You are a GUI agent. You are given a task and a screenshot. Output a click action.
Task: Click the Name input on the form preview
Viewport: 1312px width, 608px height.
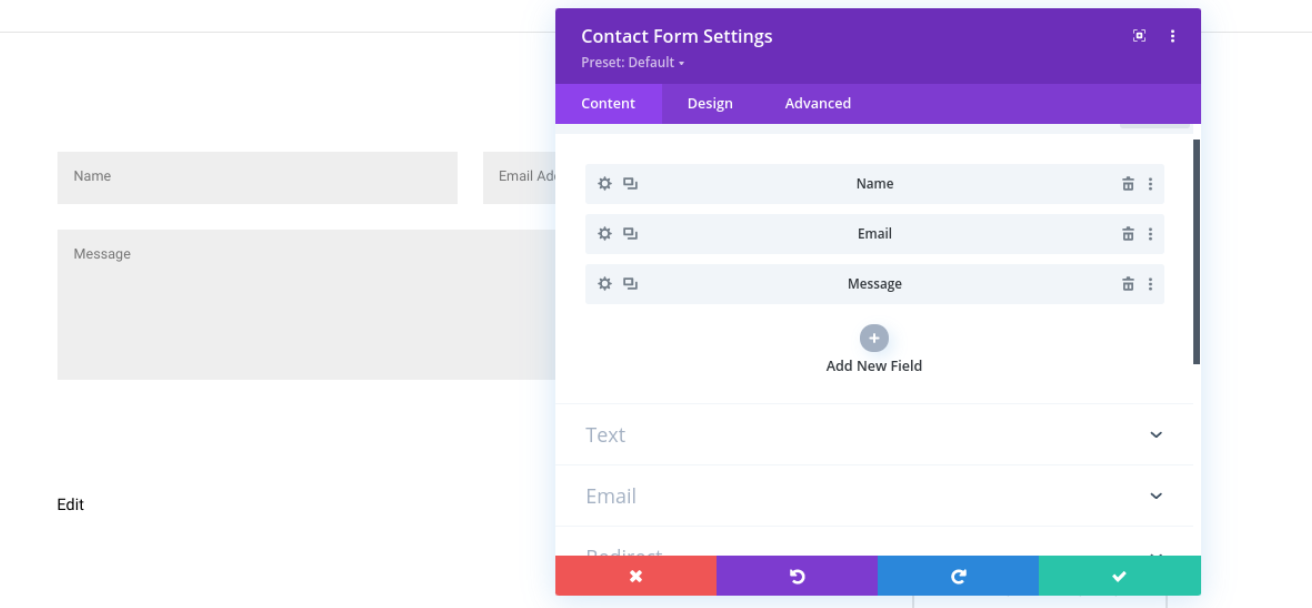point(257,177)
